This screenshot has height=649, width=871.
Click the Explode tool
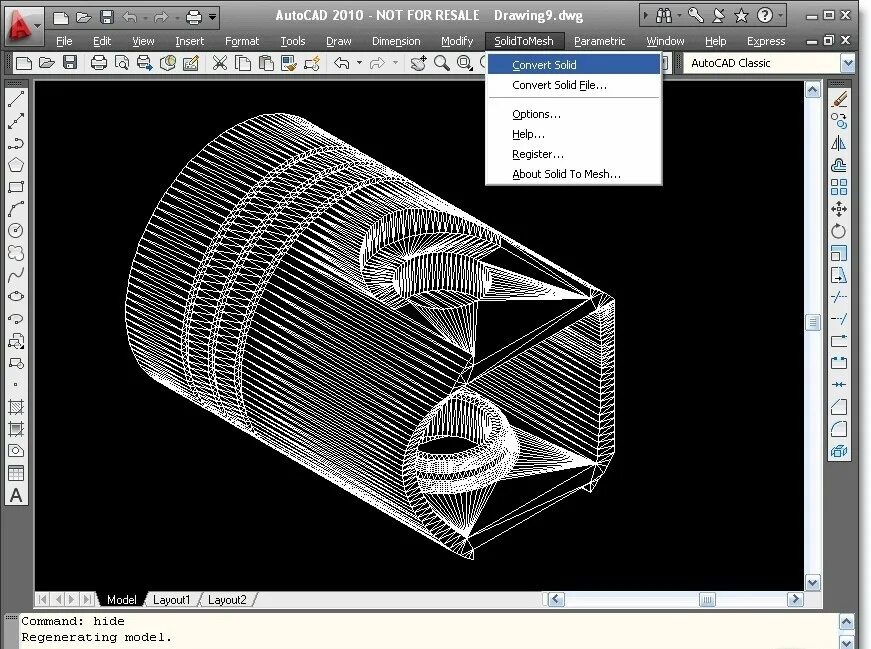tap(839, 451)
